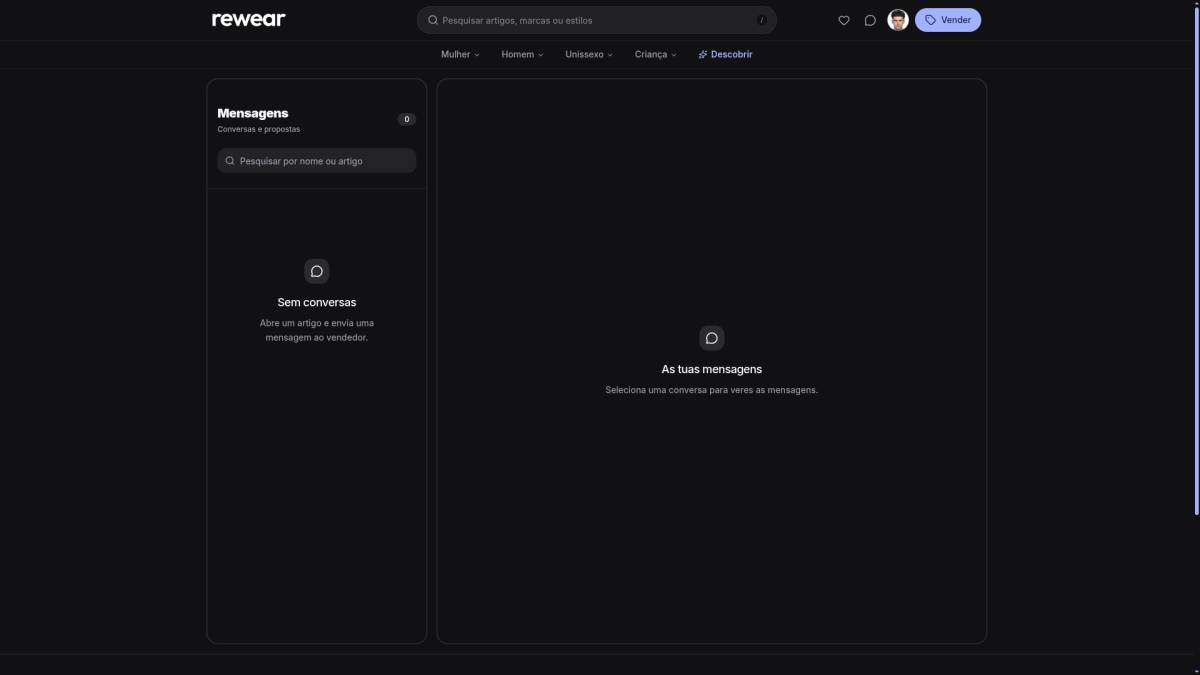Expand the Criança category menu

point(655,54)
